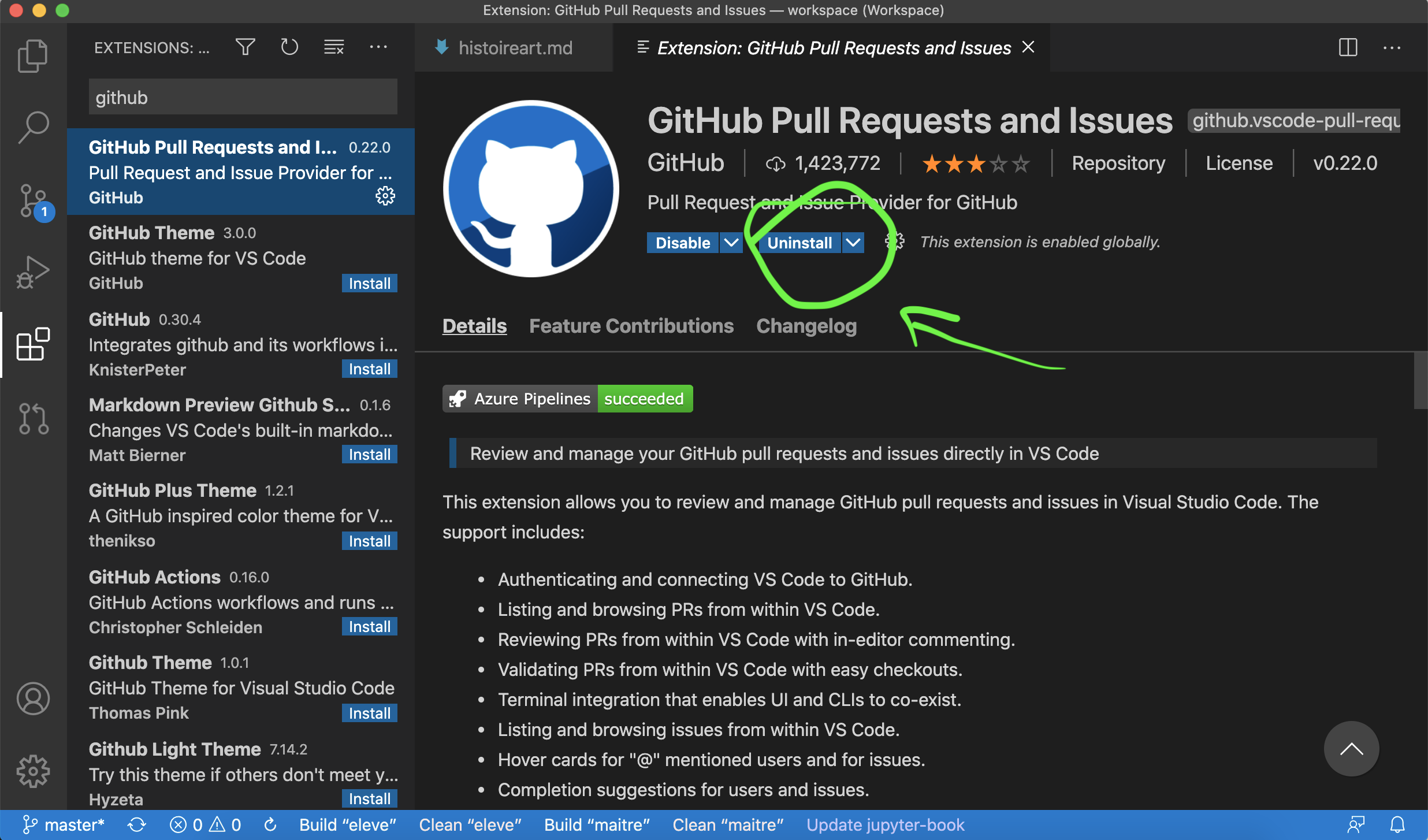Run Build "eleve" status bar task
Image resolution: width=1428 pixels, height=840 pixels.
pyautogui.click(x=348, y=824)
